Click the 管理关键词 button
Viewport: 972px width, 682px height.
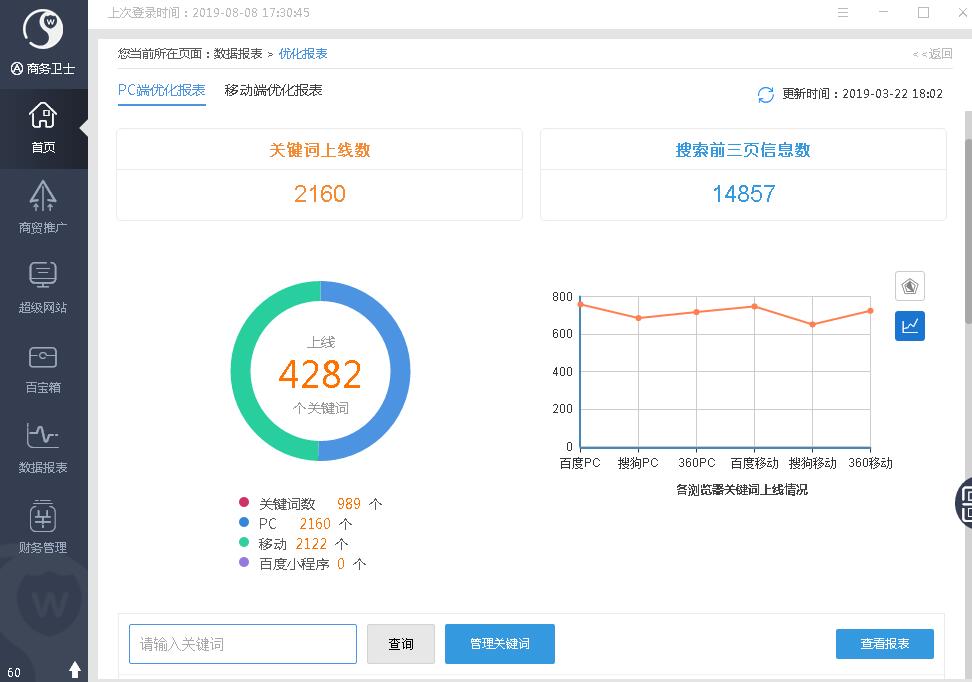point(499,644)
